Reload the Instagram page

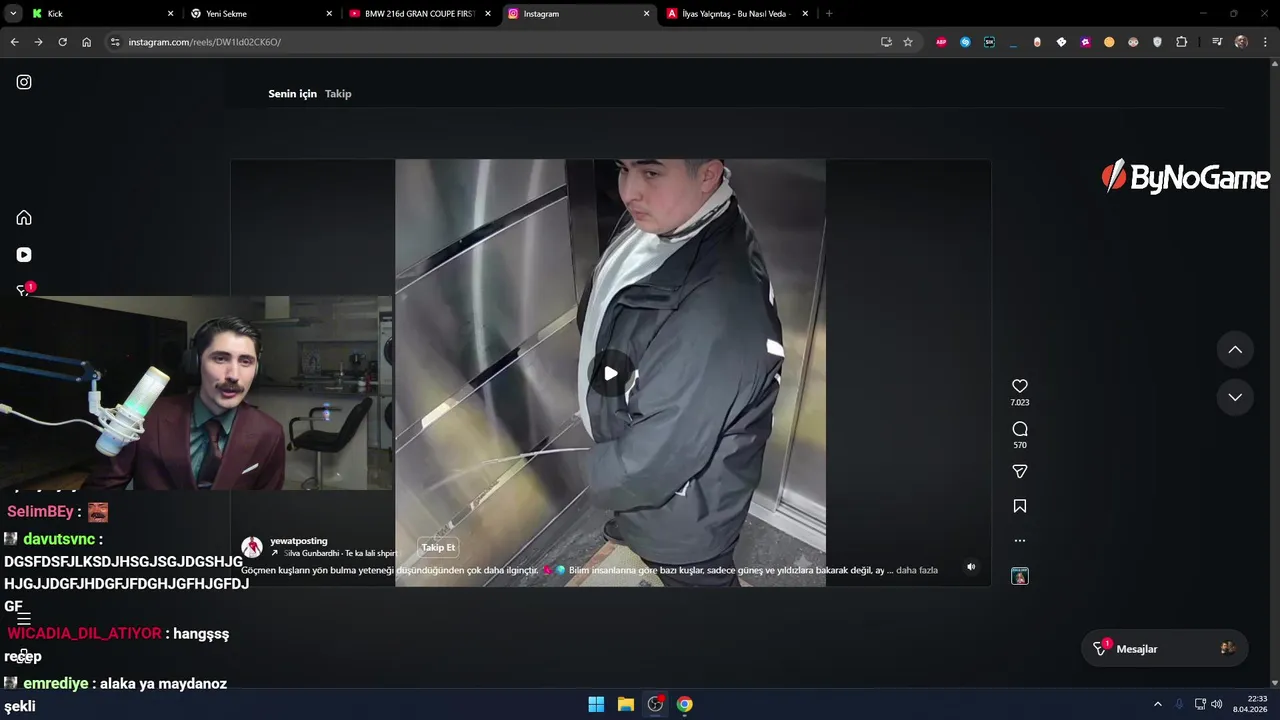coord(62,42)
